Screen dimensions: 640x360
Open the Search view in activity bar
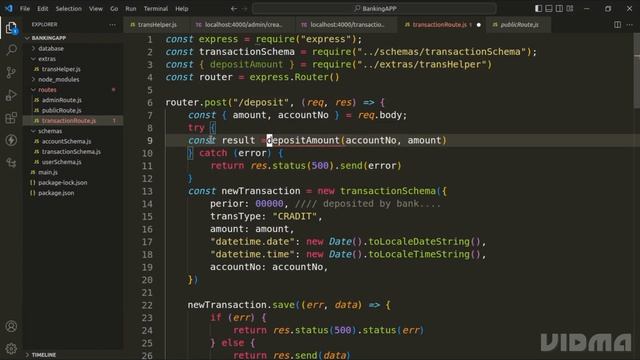11,50
